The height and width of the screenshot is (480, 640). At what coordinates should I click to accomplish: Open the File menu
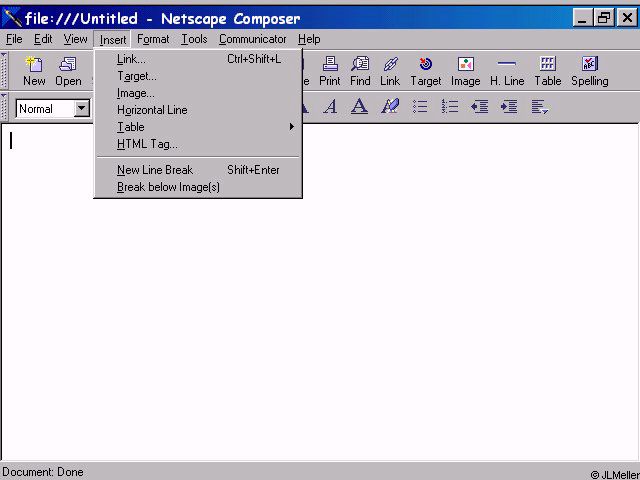(14, 39)
